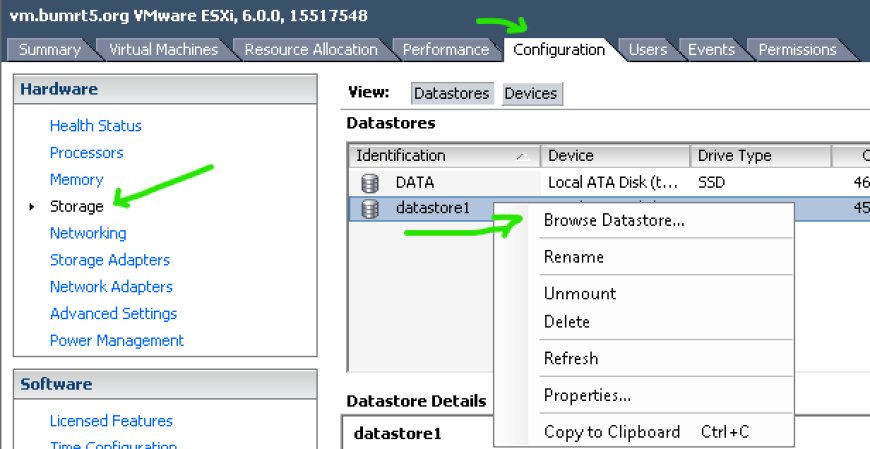Sort by the Identification column arrow

[522, 157]
